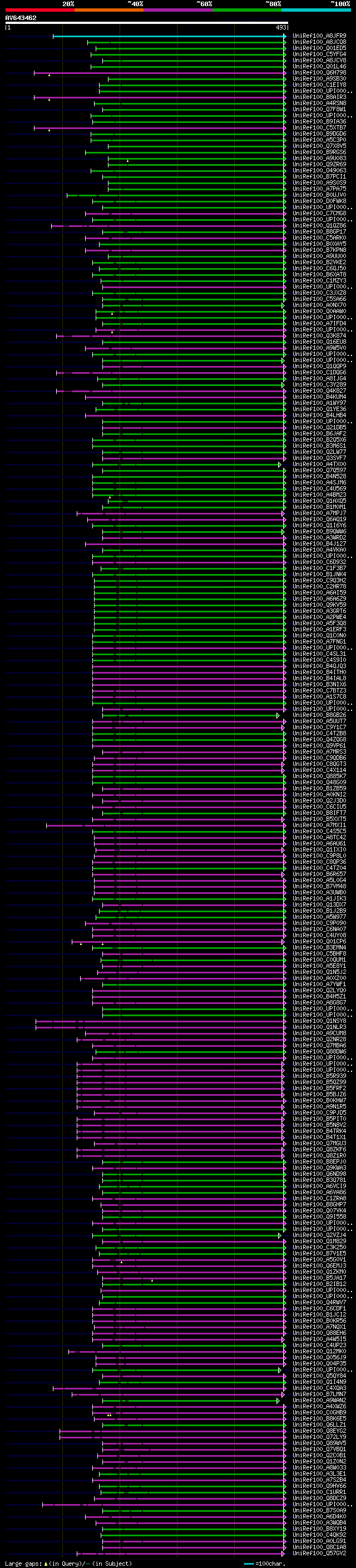Select the UniRef100_B8GP17 label
This screenshot has width=356, height=1568.
click(319, 232)
